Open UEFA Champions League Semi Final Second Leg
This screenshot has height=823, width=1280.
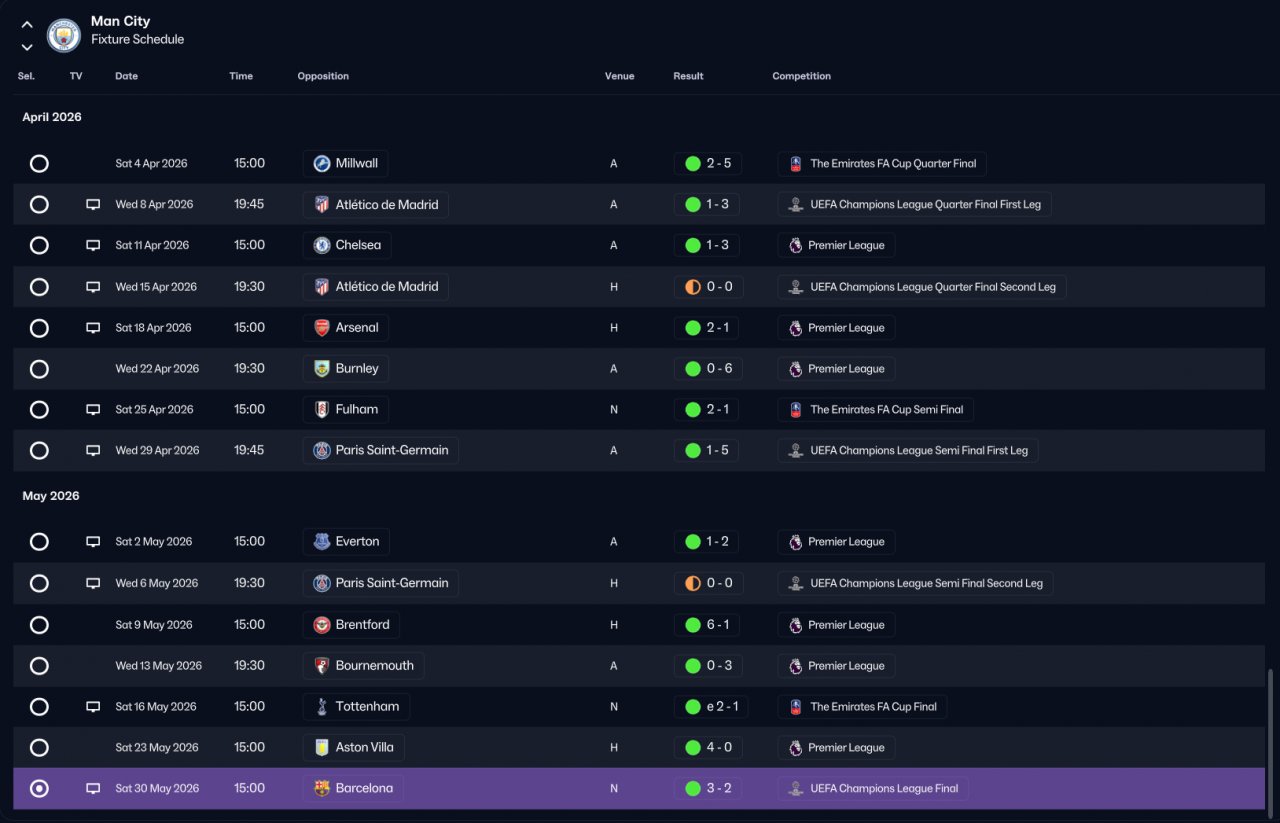pos(915,583)
